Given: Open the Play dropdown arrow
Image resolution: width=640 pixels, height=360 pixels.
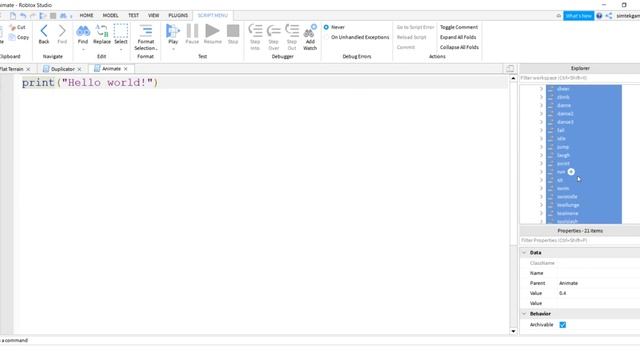Looking at the screenshot, I should pyautogui.click(x=173, y=49).
